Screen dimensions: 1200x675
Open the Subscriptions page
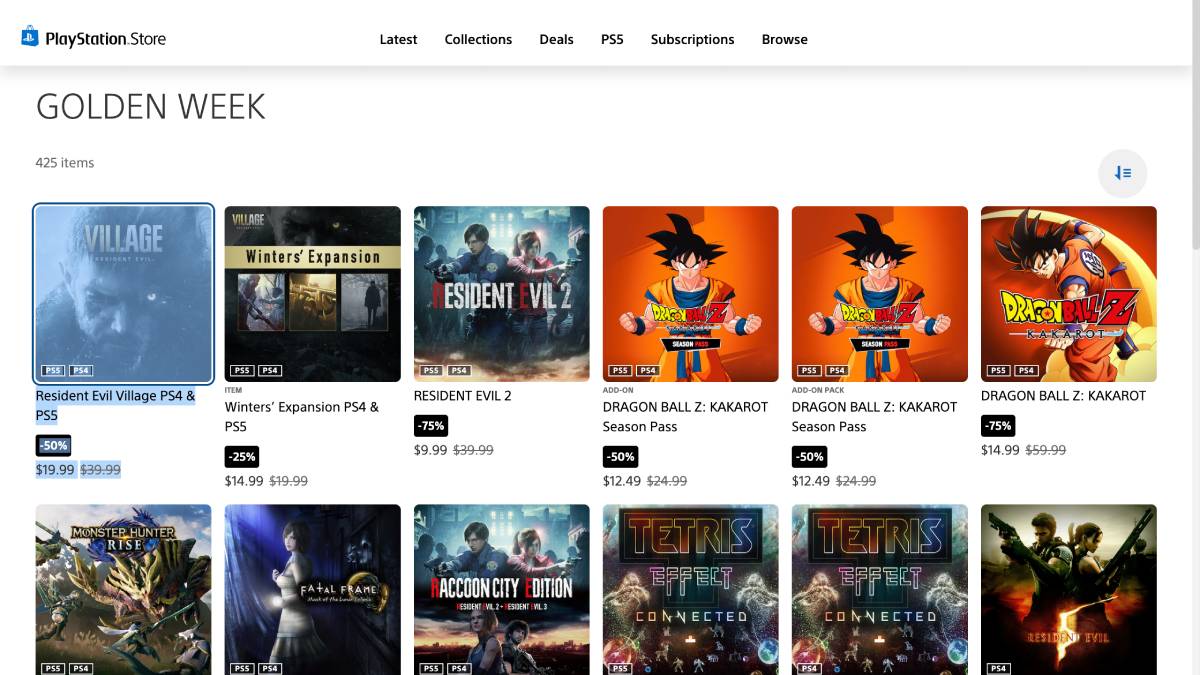[x=692, y=39]
